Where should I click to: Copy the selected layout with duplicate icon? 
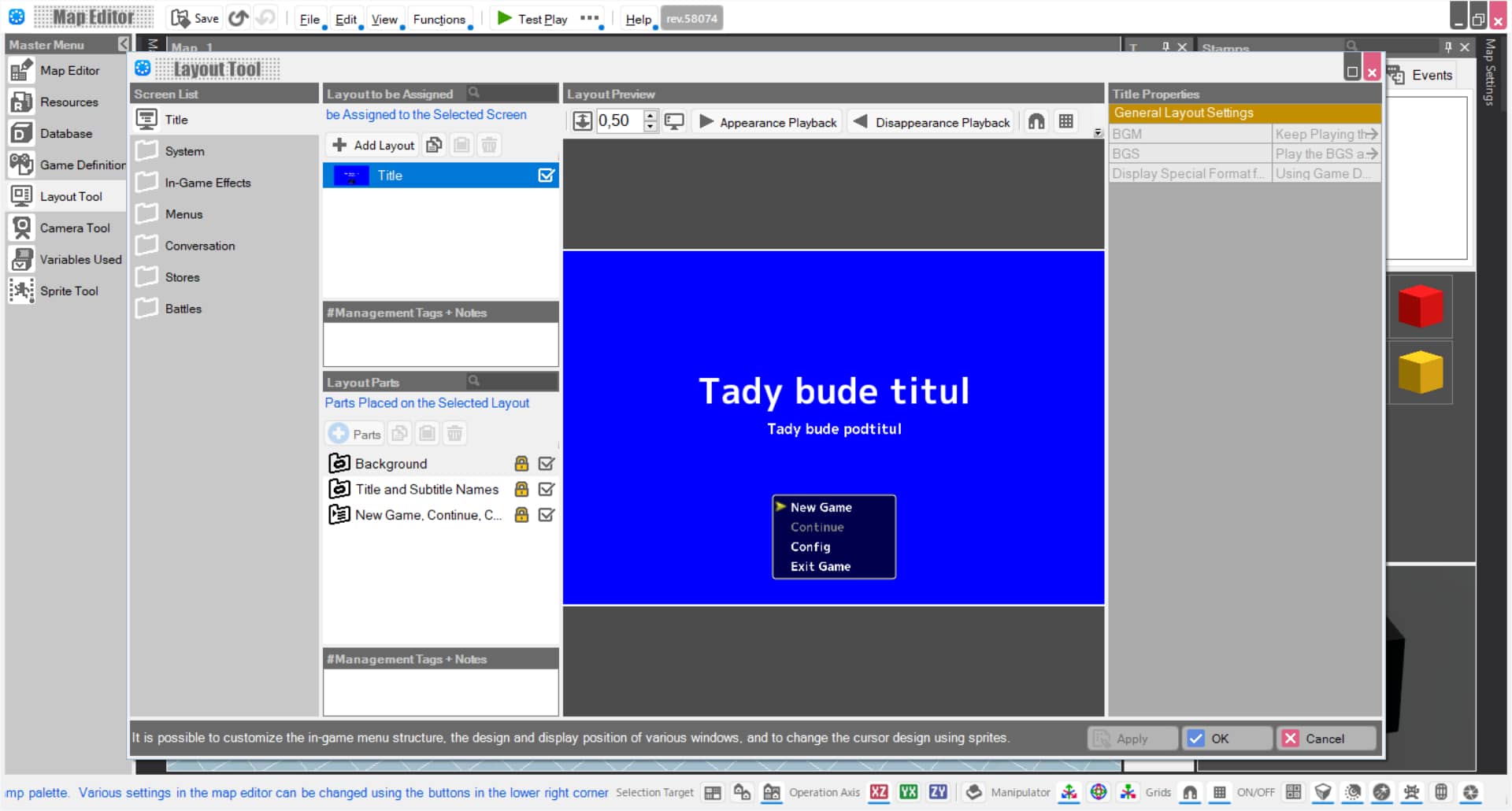[x=434, y=145]
